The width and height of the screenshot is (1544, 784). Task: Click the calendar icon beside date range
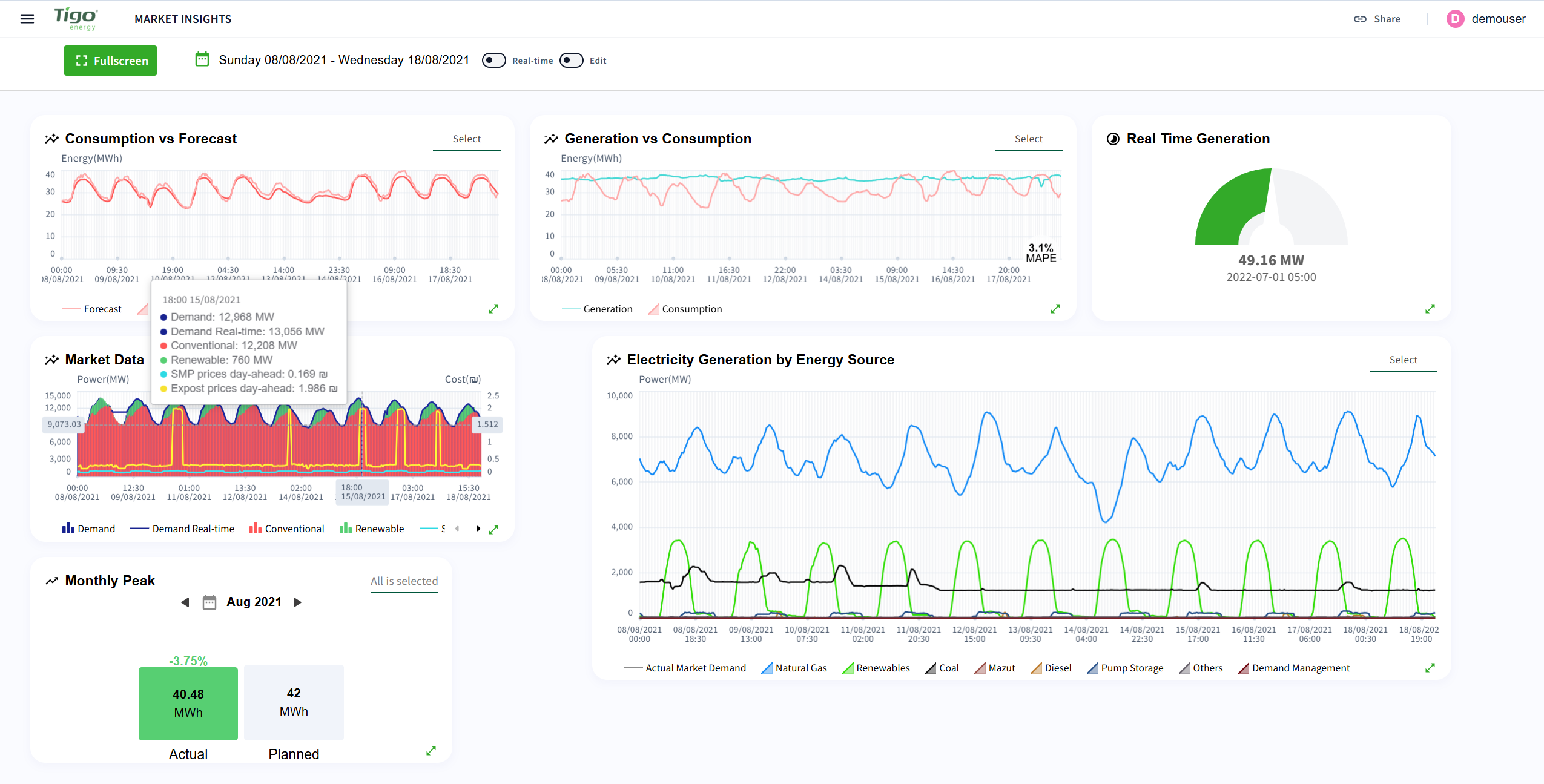pos(202,59)
